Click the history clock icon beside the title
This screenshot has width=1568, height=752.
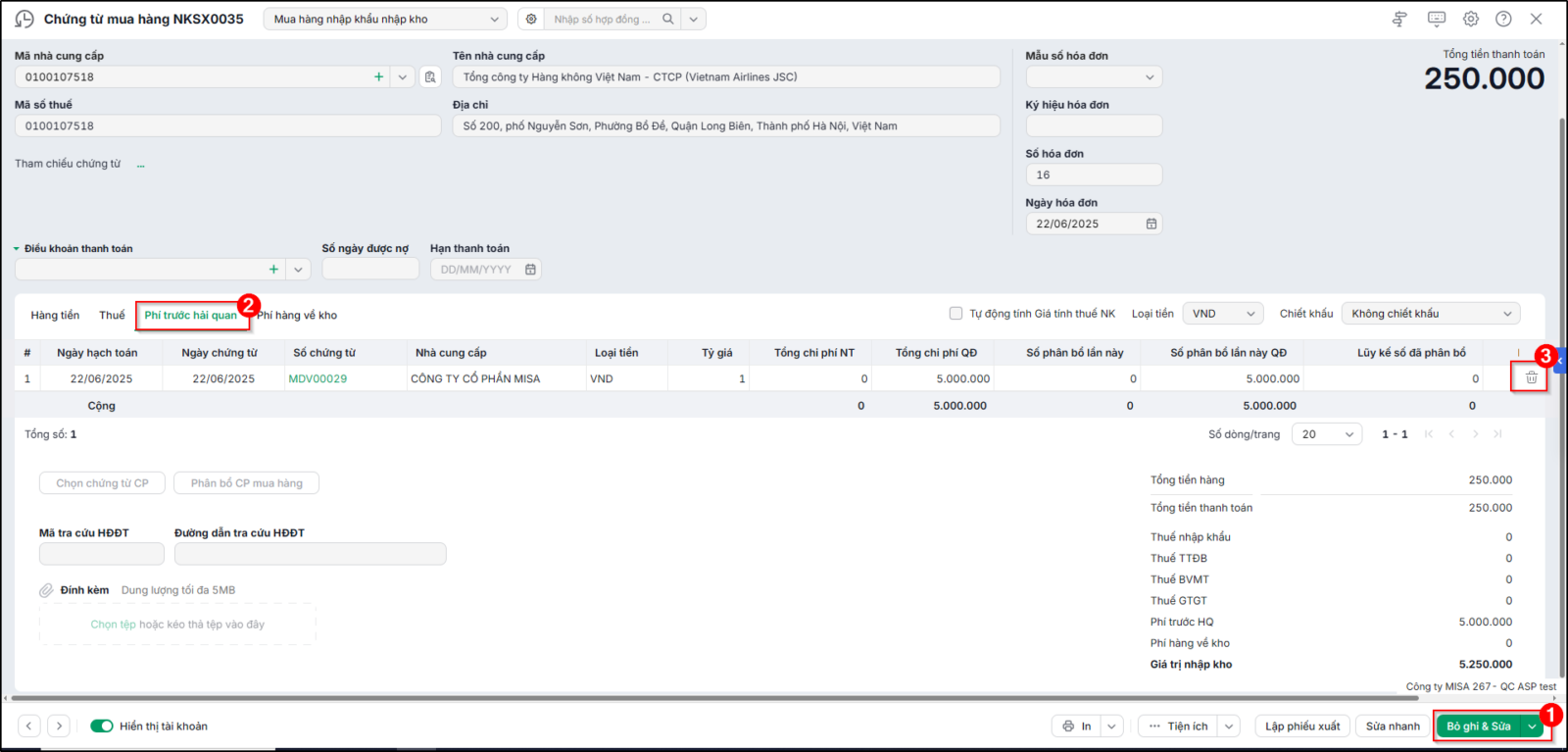[x=24, y=19]
